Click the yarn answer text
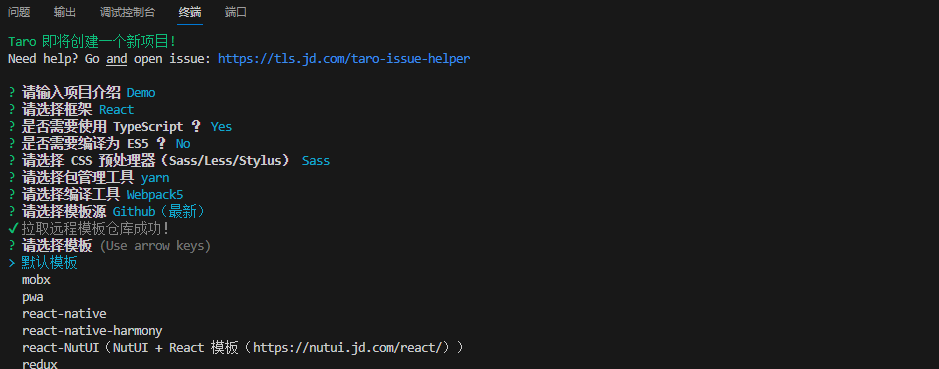This screenshot has height=369, width=939. 155,178
